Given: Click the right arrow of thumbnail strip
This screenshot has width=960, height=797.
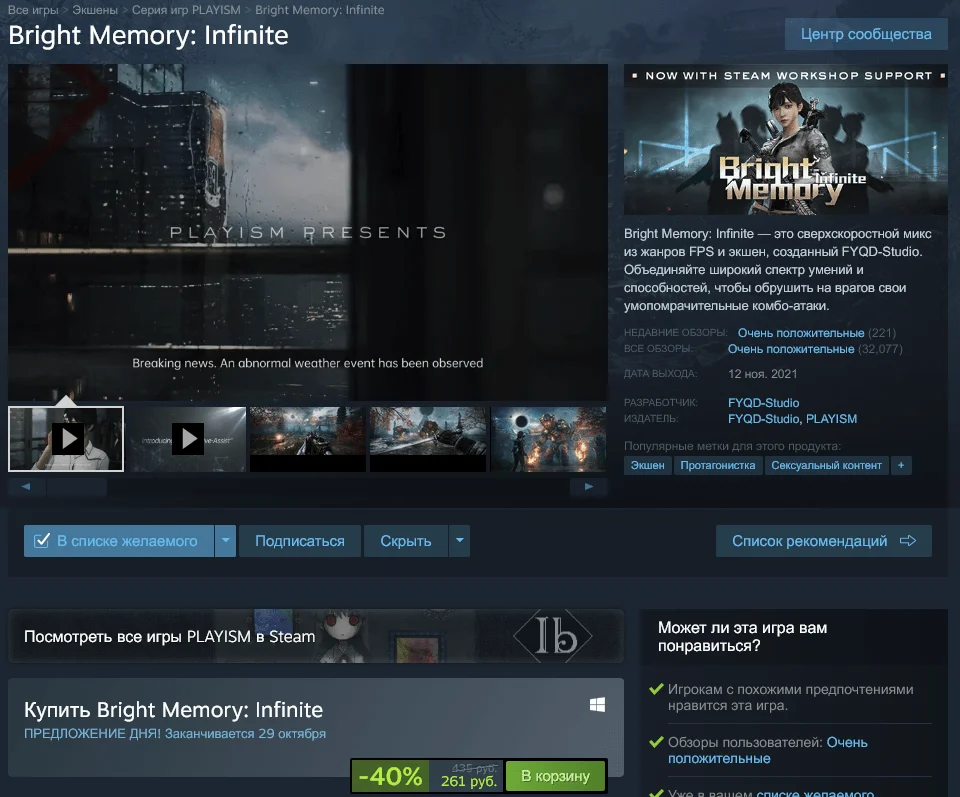Looking at the screenshot, I should pos(588,487).
